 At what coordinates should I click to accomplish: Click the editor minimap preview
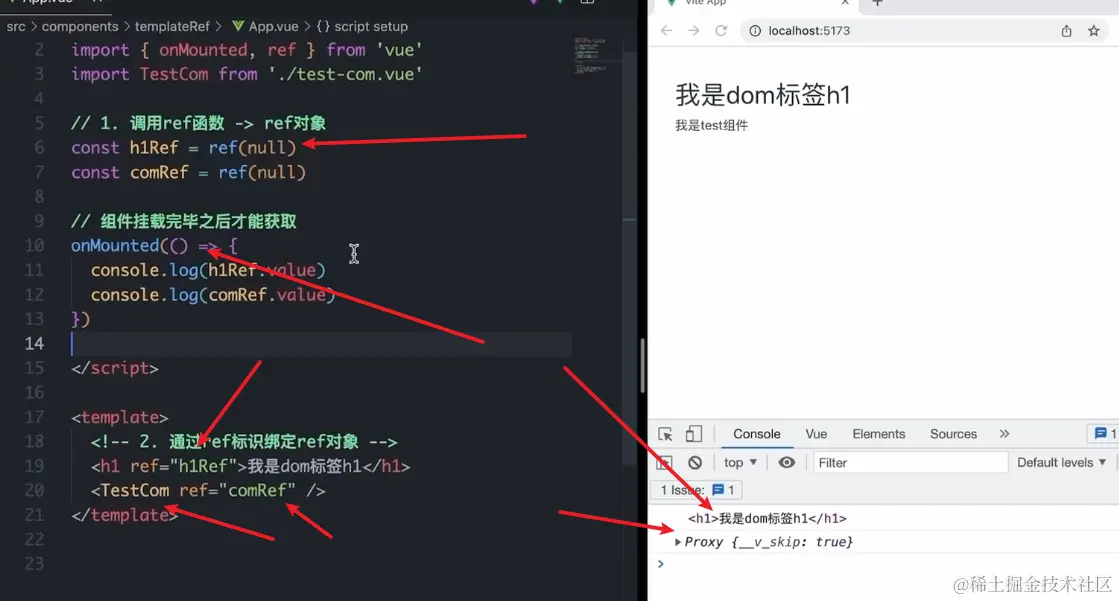[x=591, y=56]
